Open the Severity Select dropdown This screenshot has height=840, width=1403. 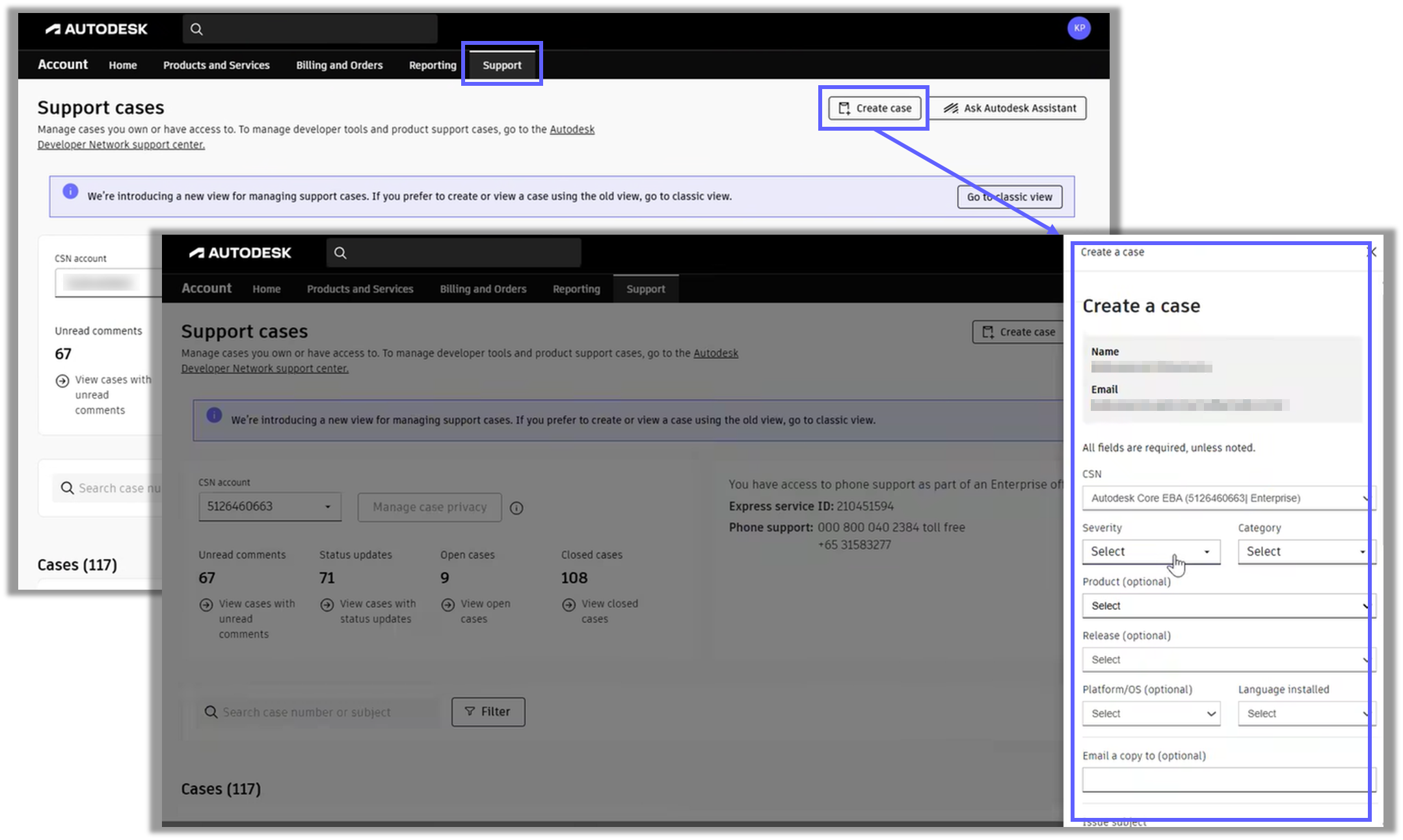1151,551
